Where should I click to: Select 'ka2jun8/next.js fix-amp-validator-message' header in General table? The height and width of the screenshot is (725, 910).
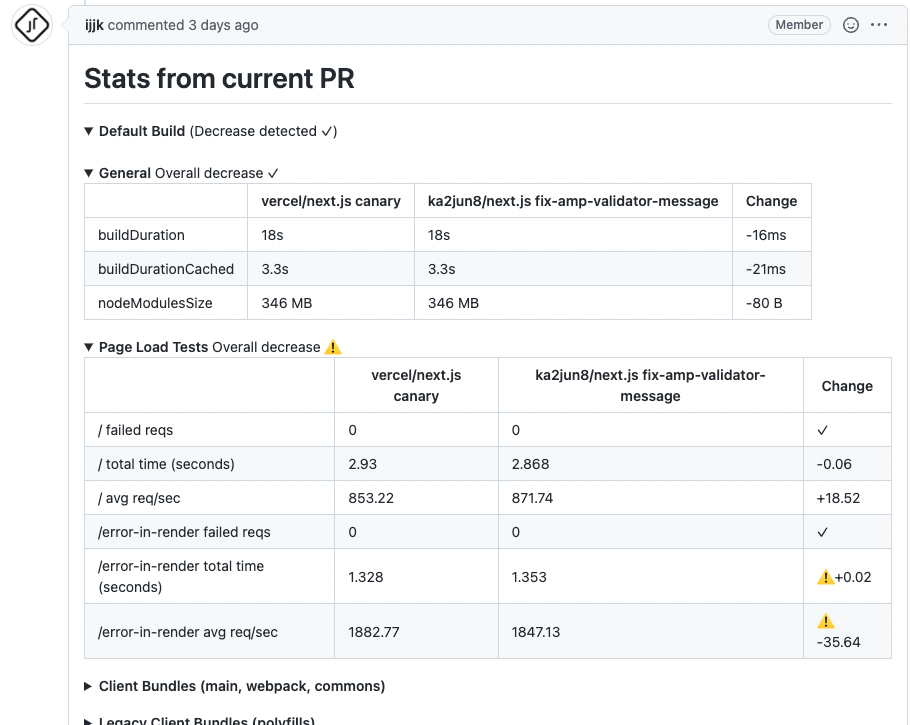[x=573, y=201]
